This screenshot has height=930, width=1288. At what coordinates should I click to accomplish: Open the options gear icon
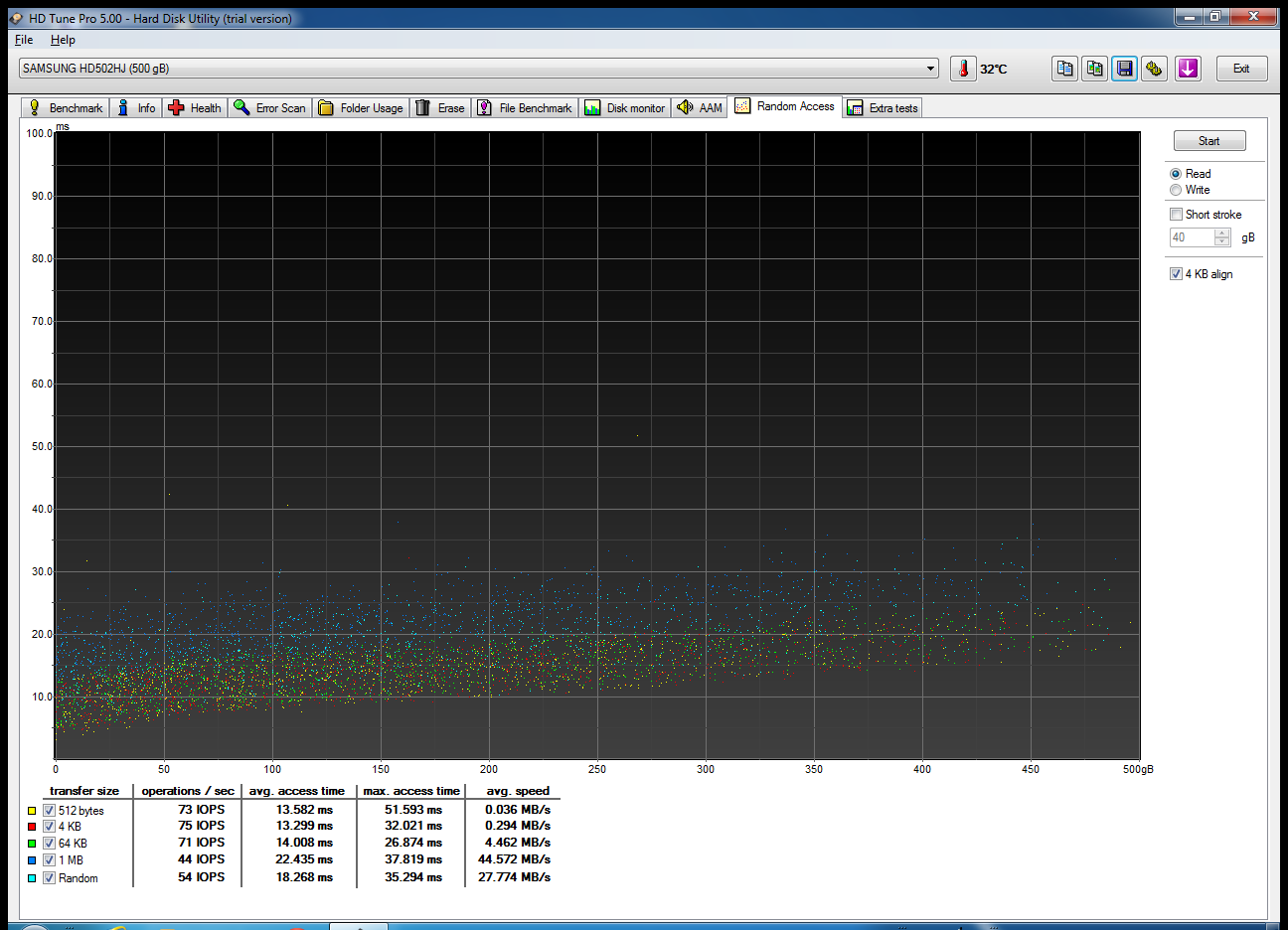click(x=1154, y=69)
